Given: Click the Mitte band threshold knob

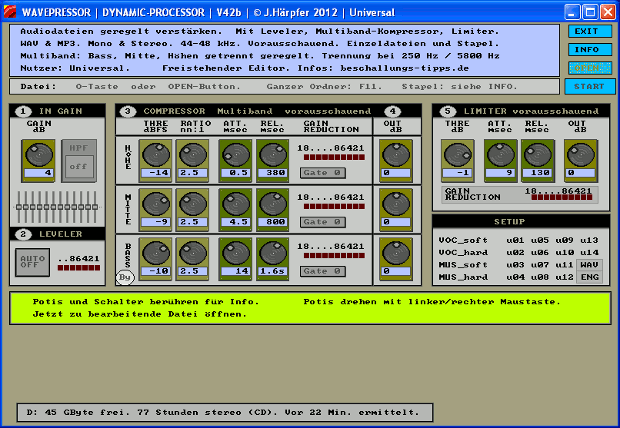Looking at the screenshot, I should click(156, 204).
